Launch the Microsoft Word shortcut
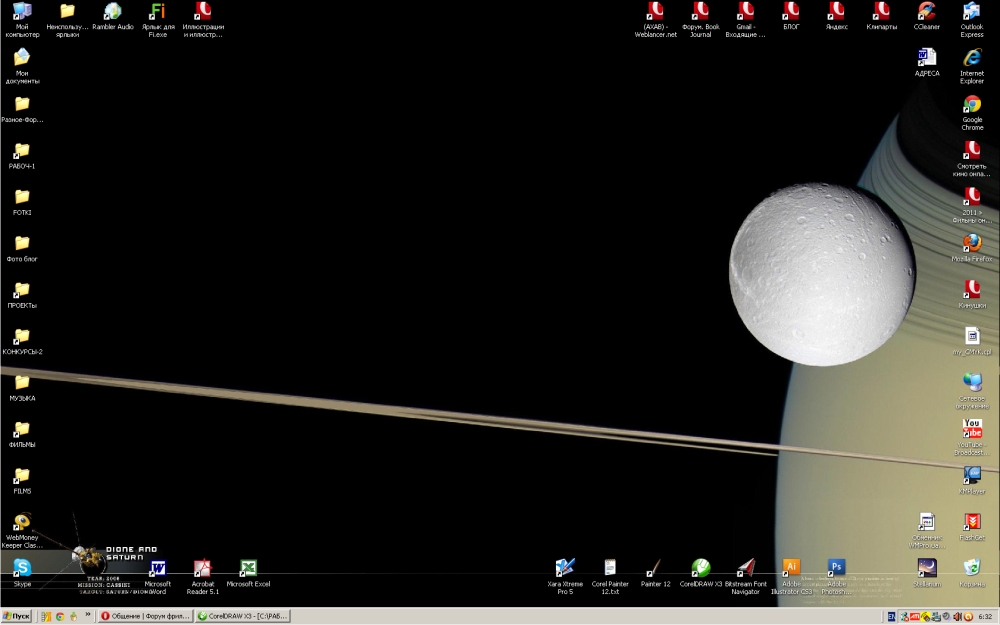 158,577
